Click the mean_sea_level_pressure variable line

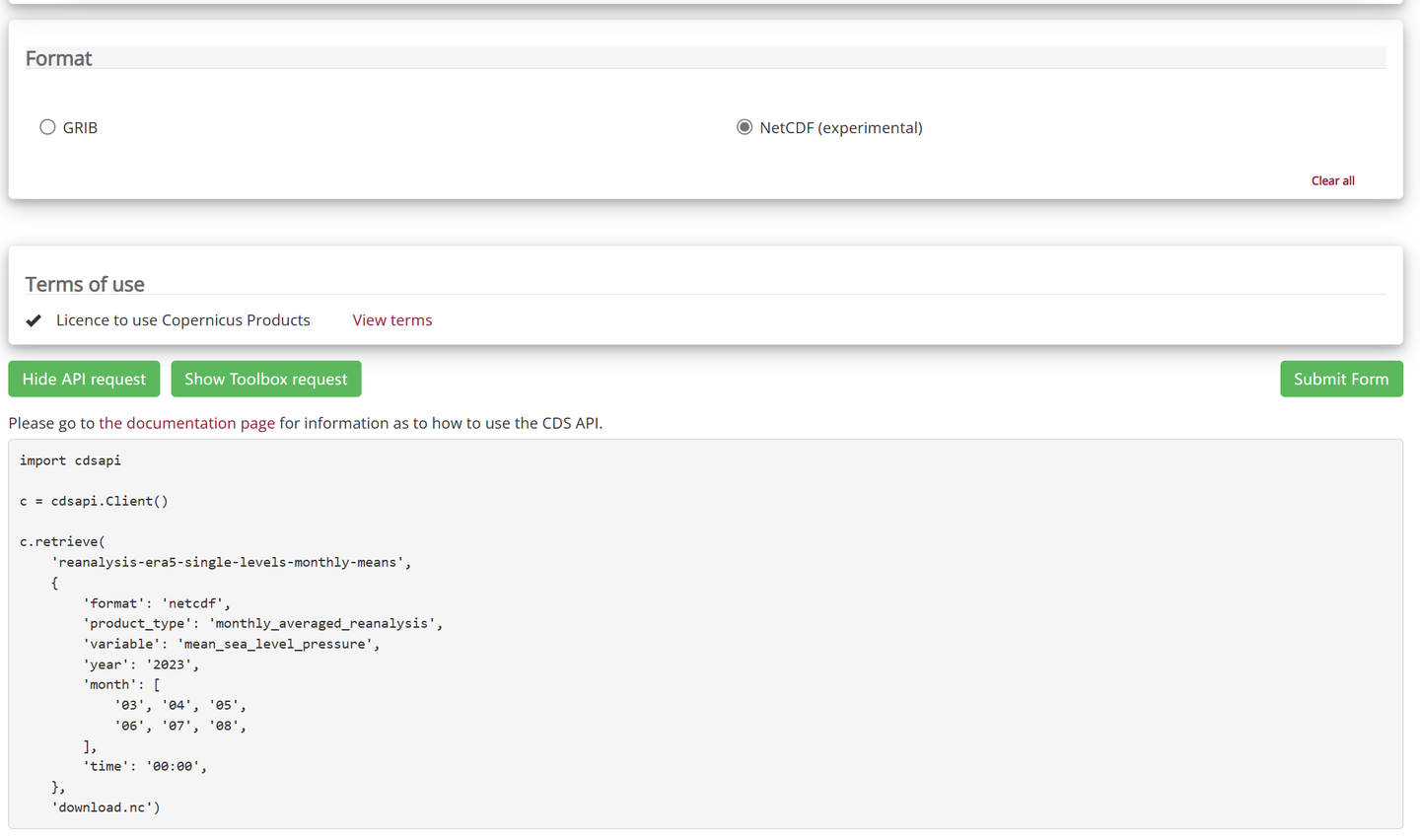click(231, 644)
